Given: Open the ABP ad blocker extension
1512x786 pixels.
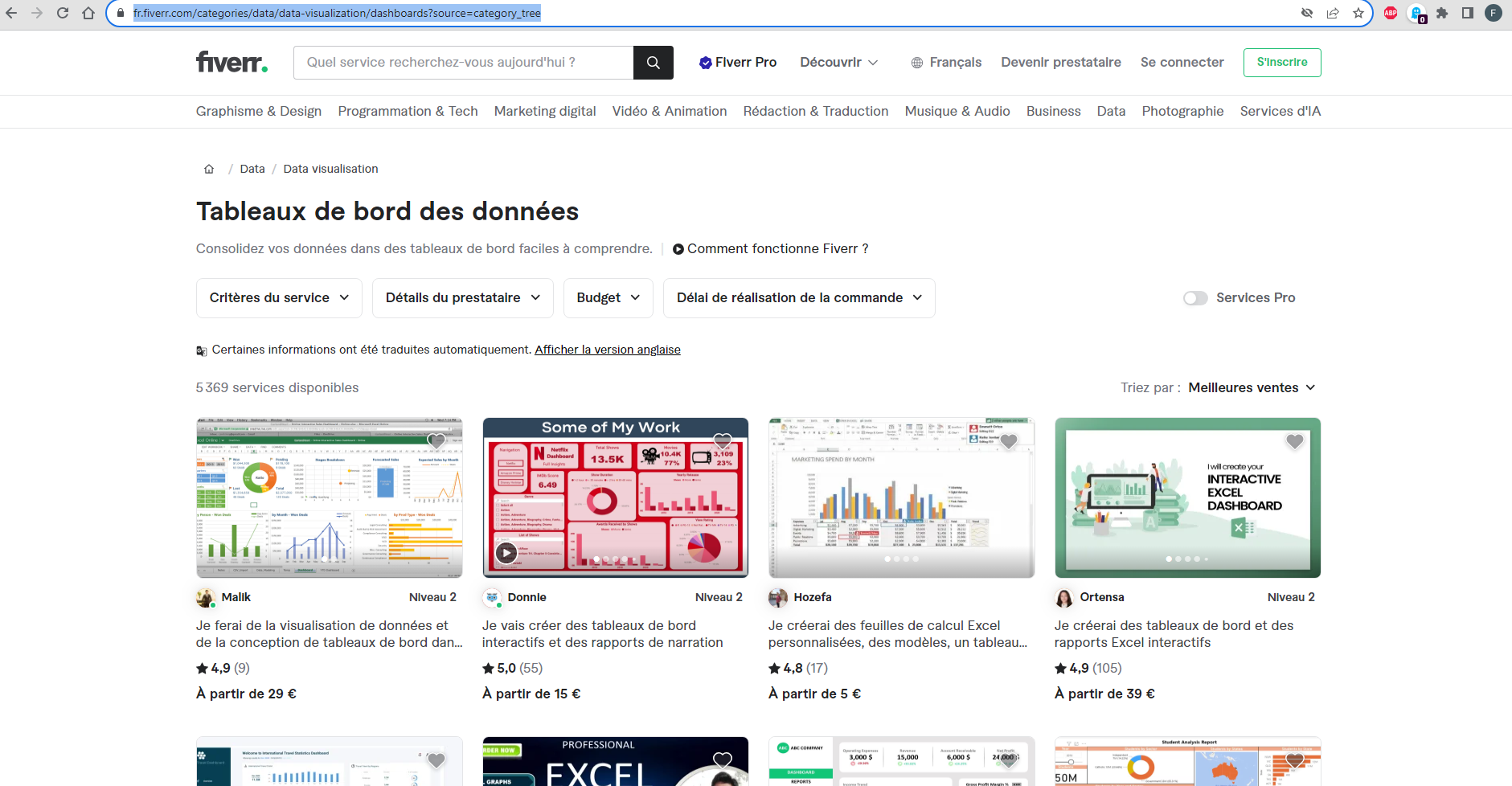Looking at the screenshot, I should [1391, 13].
